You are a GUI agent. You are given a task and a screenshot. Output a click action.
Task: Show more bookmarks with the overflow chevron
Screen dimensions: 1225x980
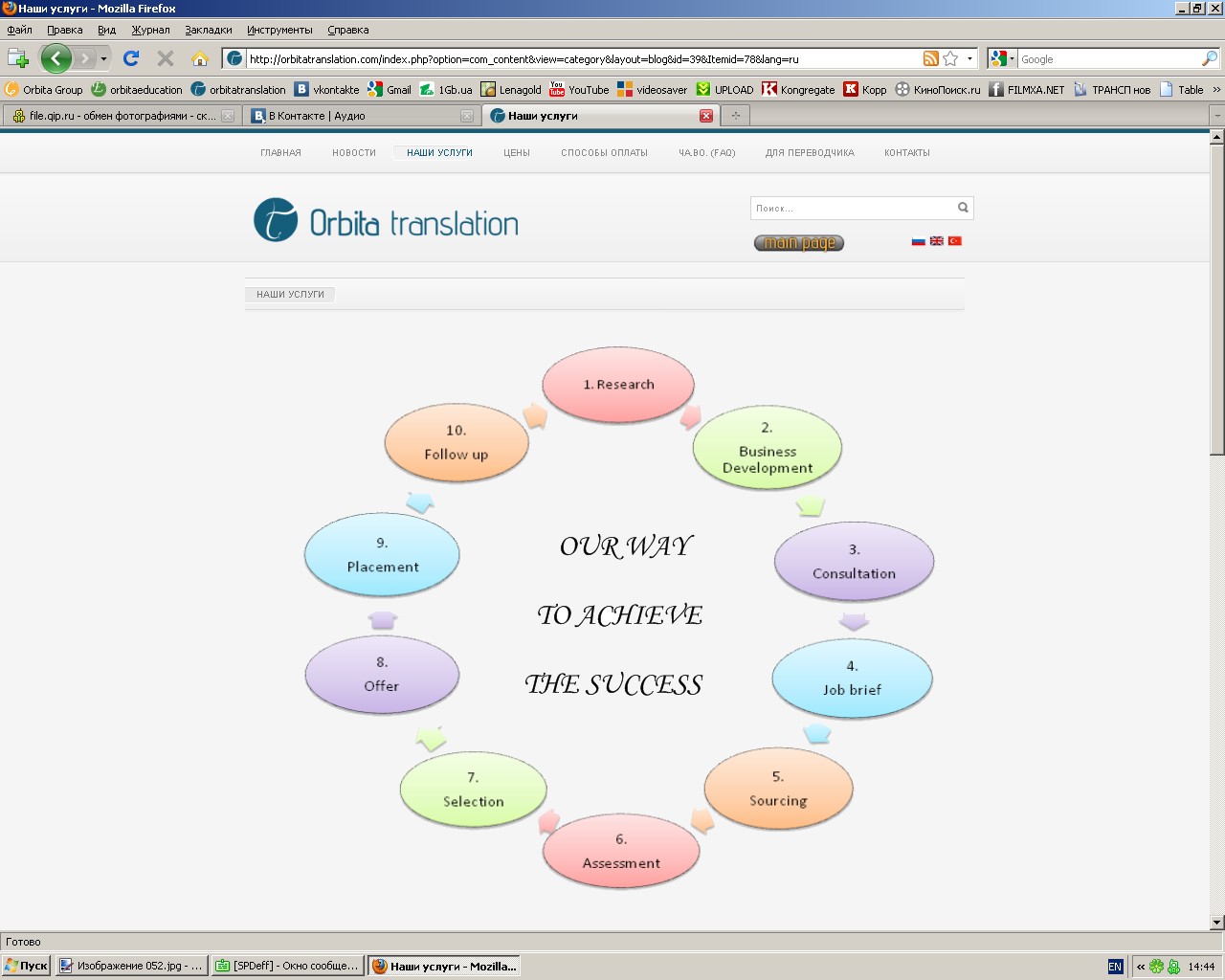(x=1216, y=90)
